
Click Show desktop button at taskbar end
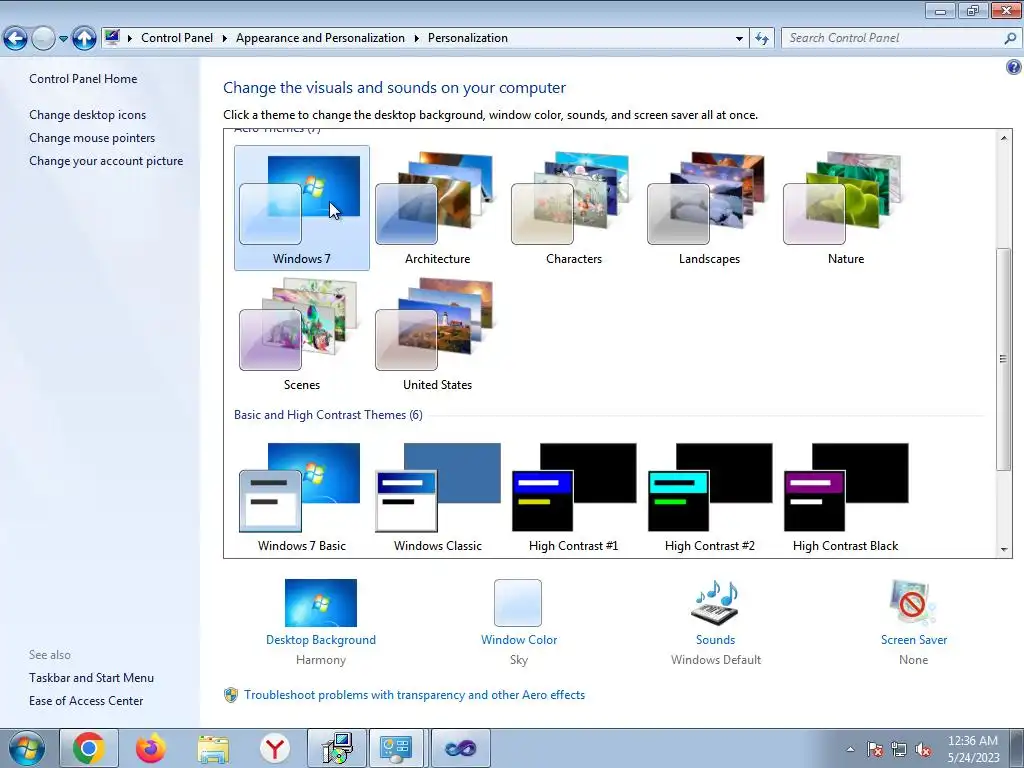(x=1017, y=748)
